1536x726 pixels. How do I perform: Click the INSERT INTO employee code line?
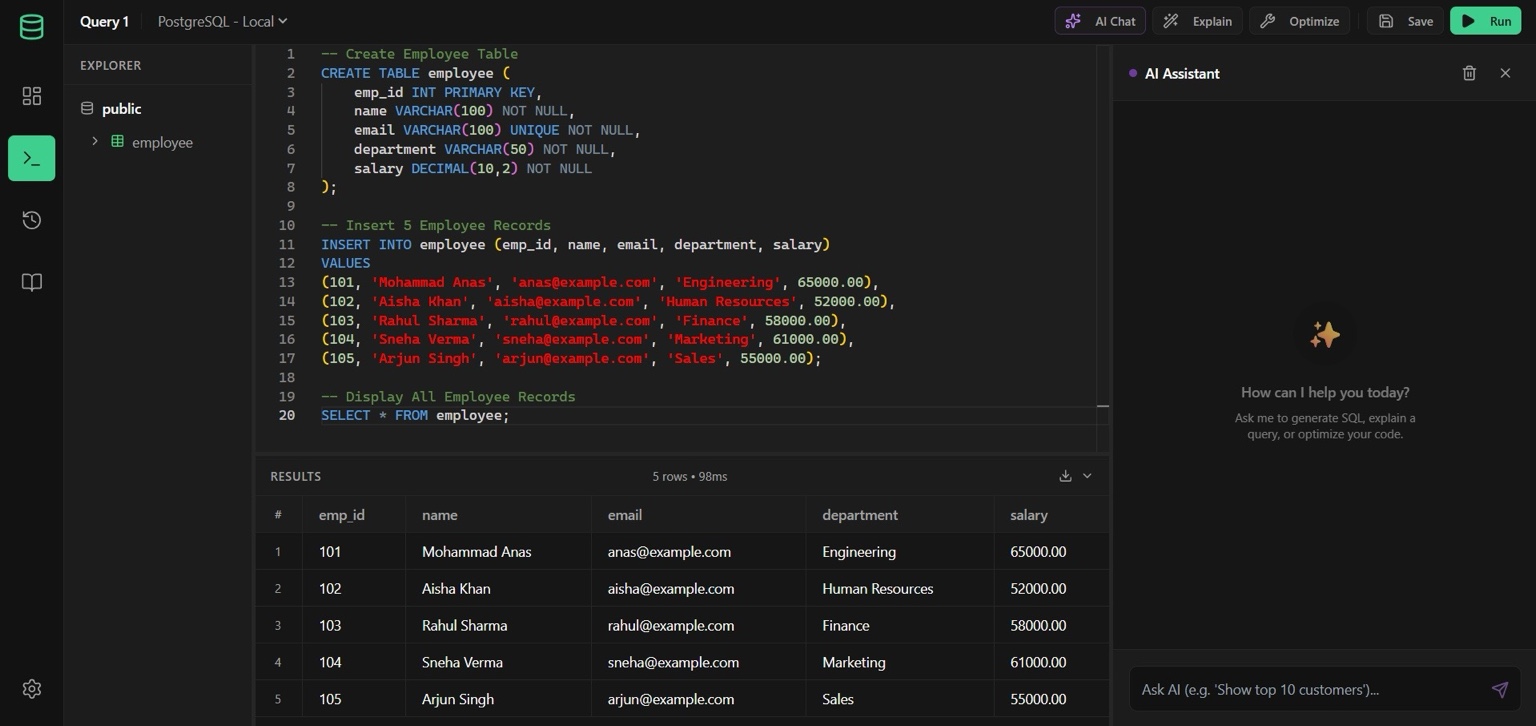click(x=575, y=244)
